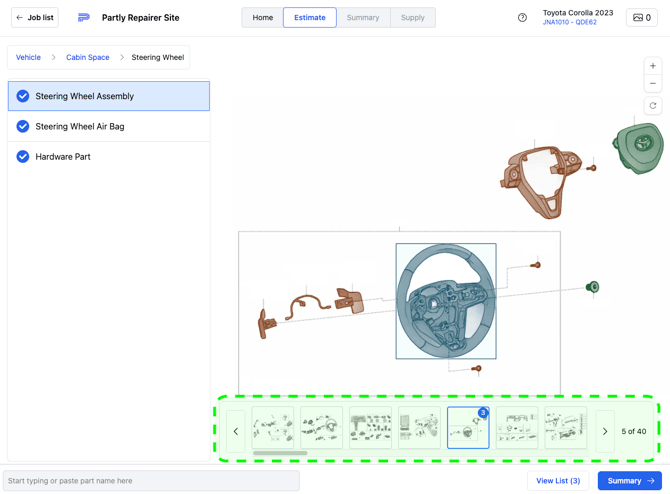This screenshot has width=670, height=494.
Task: Open the Home tab
Action: click(262, 18)
